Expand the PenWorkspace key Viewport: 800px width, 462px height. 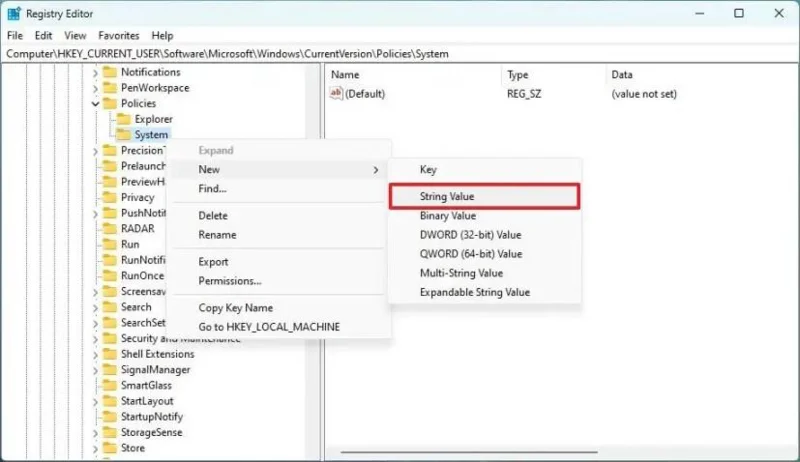[95, 89]
